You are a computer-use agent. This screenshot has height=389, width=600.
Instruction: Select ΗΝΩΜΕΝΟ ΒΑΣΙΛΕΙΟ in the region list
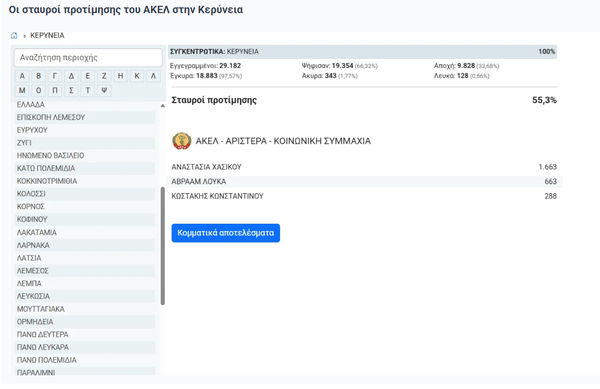pyautogui.click(x=85, y=156)
